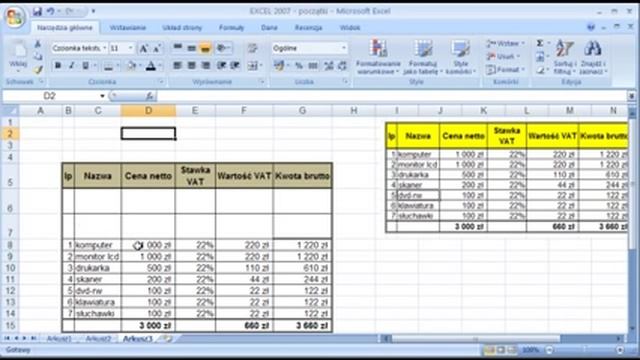Insert a function with the fx button
640x360 pixels.
coord(149,96)
